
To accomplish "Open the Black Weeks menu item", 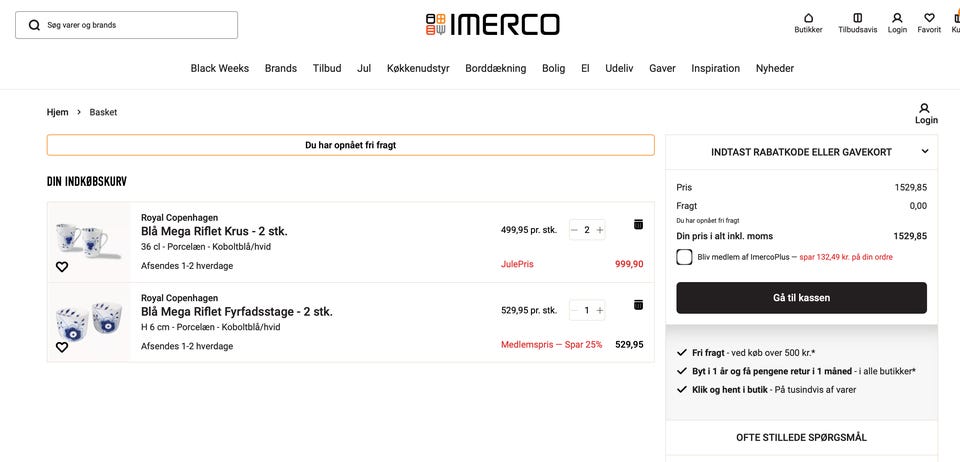I will 220,68.
